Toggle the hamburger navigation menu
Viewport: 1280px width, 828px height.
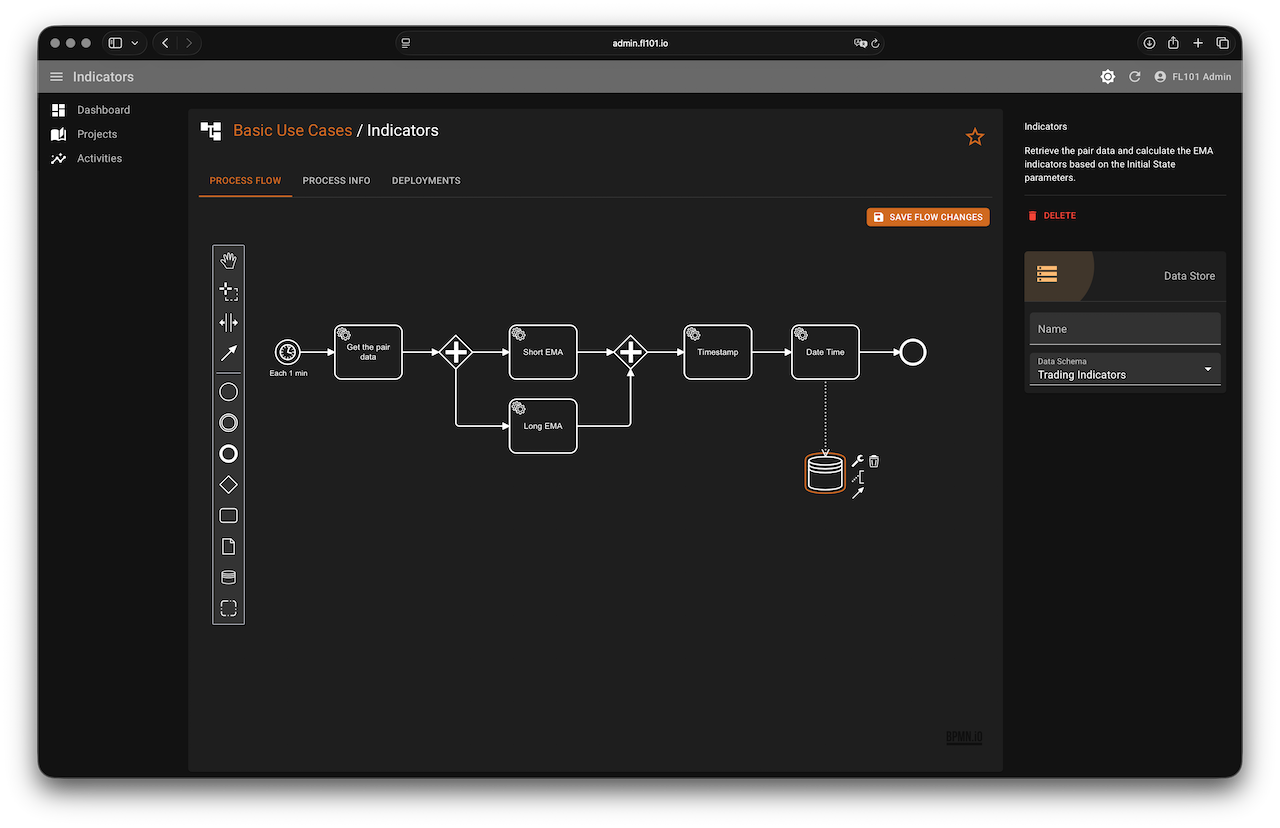pos(56,77)
